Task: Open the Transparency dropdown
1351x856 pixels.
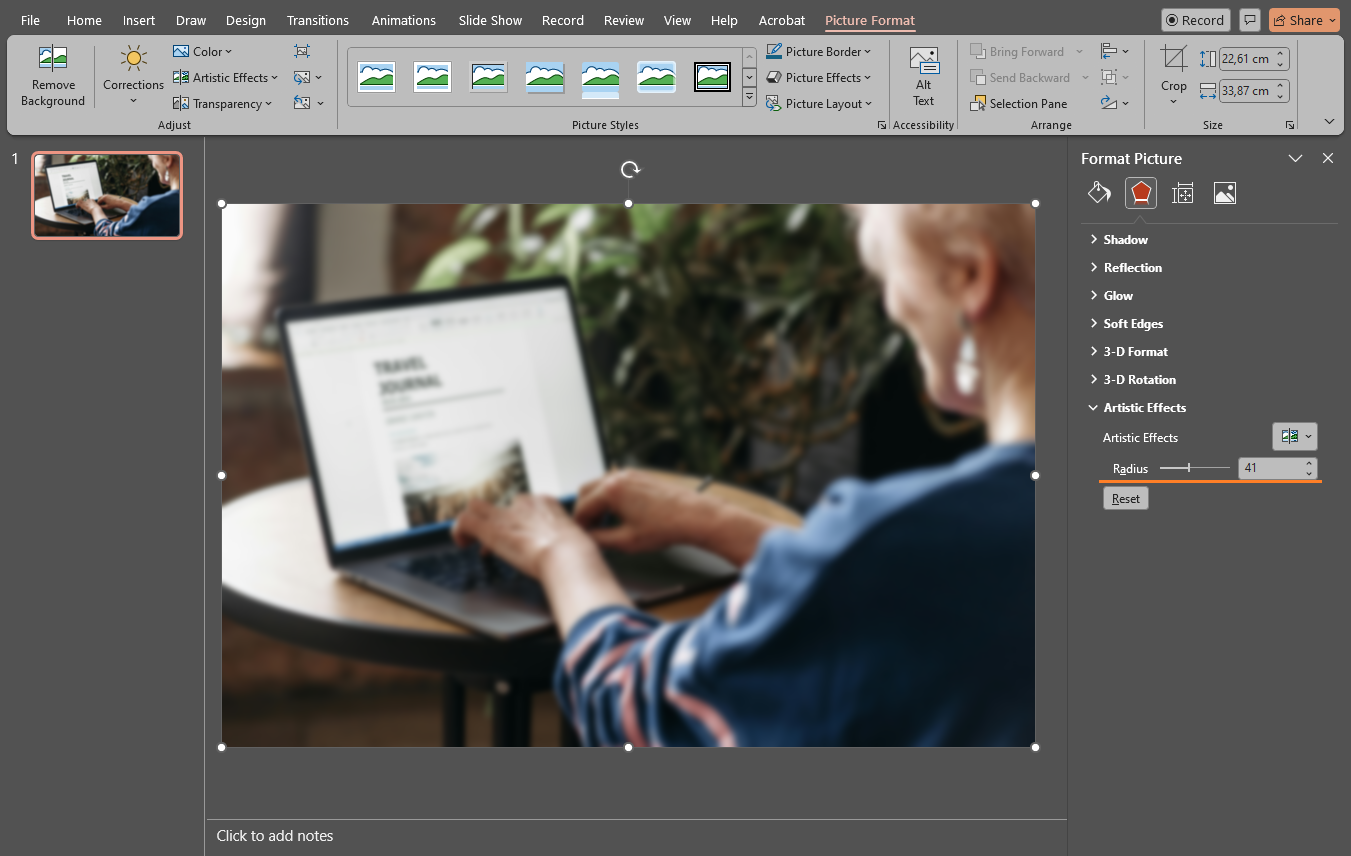Action: click(x=222, y=103)
